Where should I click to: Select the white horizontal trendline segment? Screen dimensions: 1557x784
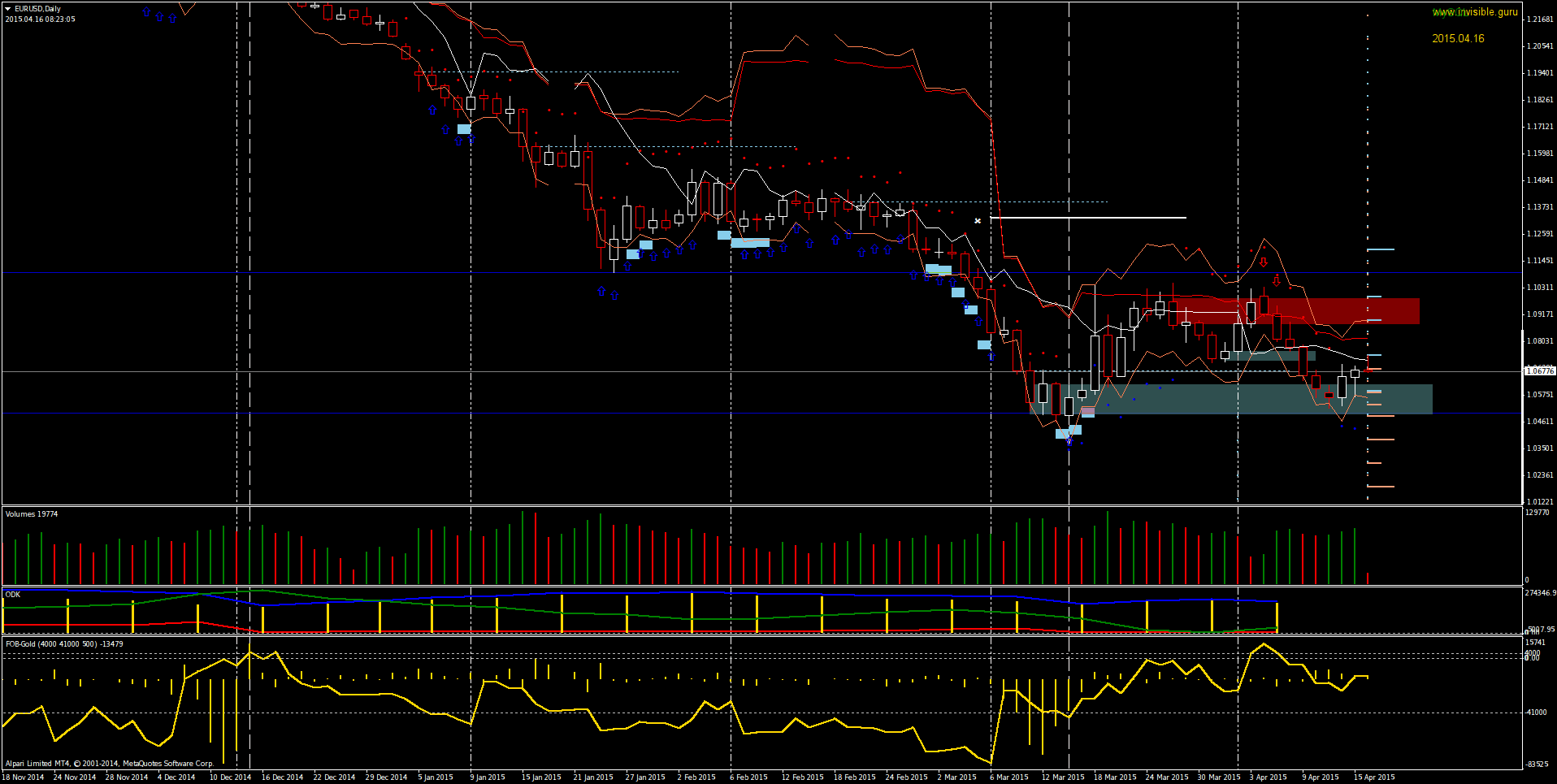coord(1088,218)
